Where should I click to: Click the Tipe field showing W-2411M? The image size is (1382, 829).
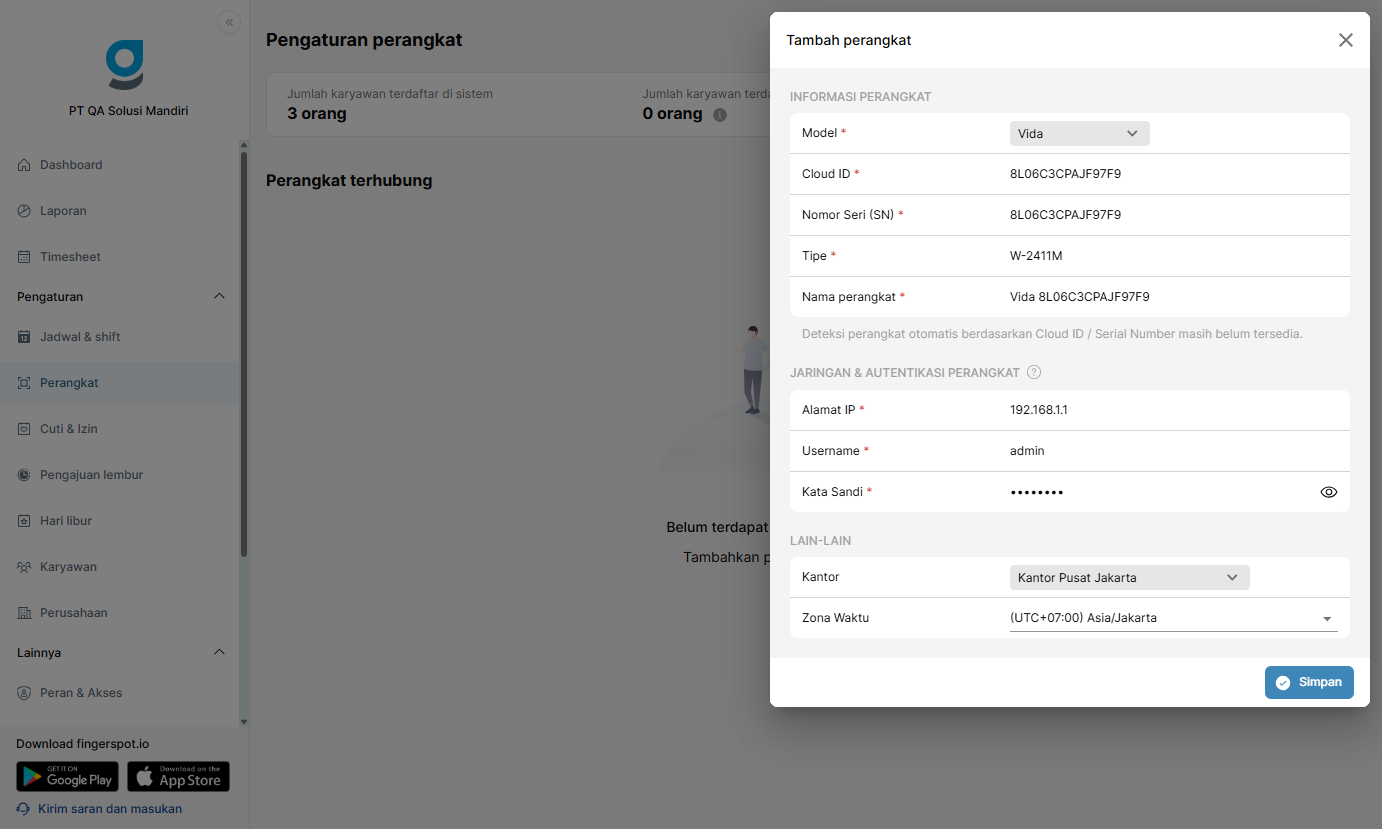1173,256
